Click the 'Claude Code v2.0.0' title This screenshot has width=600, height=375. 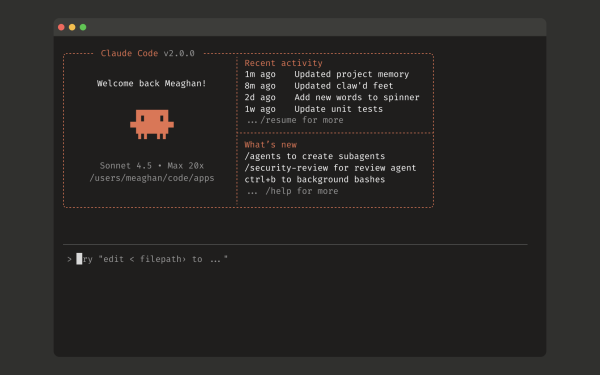coord(148,53)
